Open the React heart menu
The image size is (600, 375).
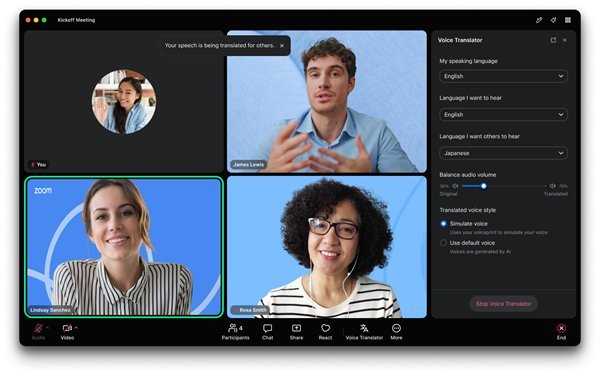tap(325, 331)
